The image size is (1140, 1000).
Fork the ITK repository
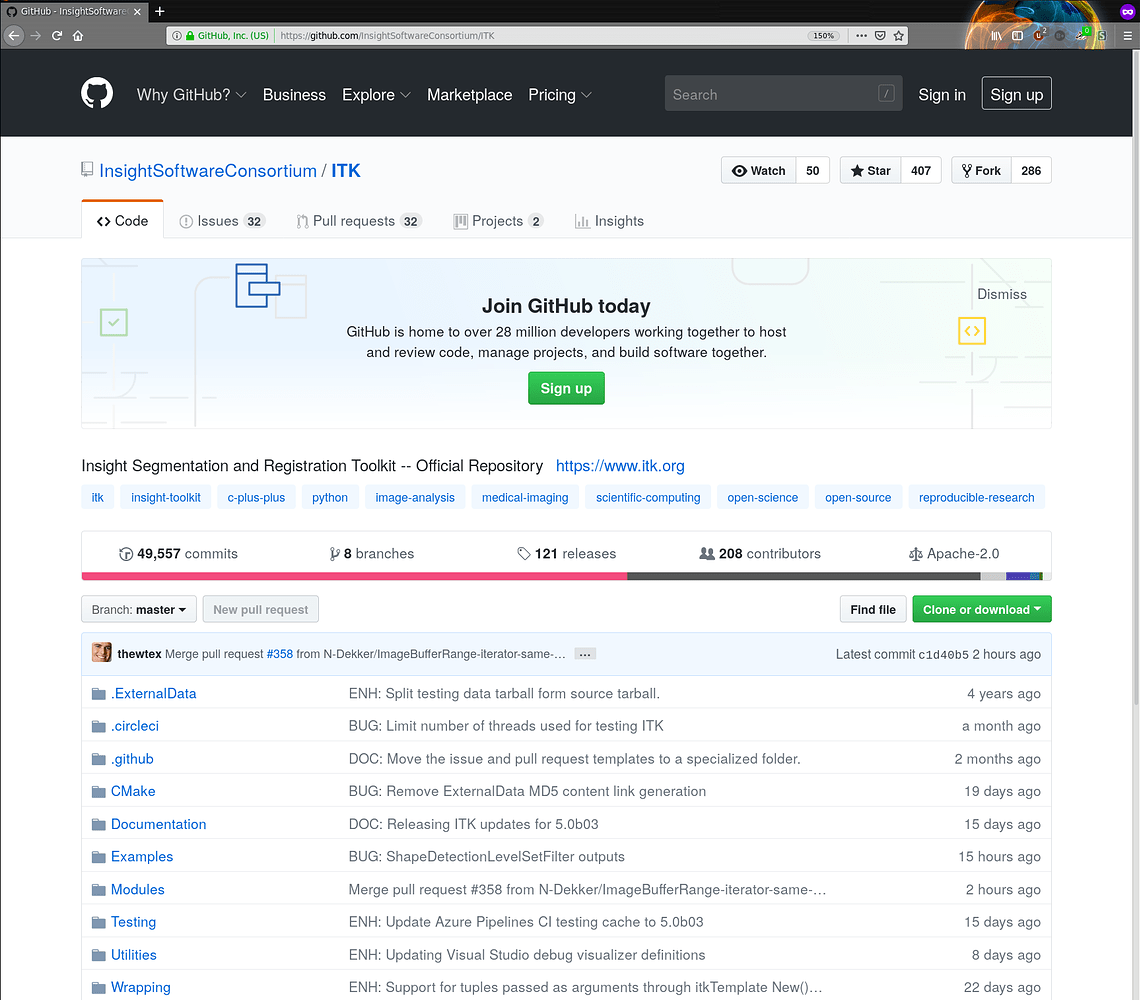pyautogui.click(x=981, y=170)
